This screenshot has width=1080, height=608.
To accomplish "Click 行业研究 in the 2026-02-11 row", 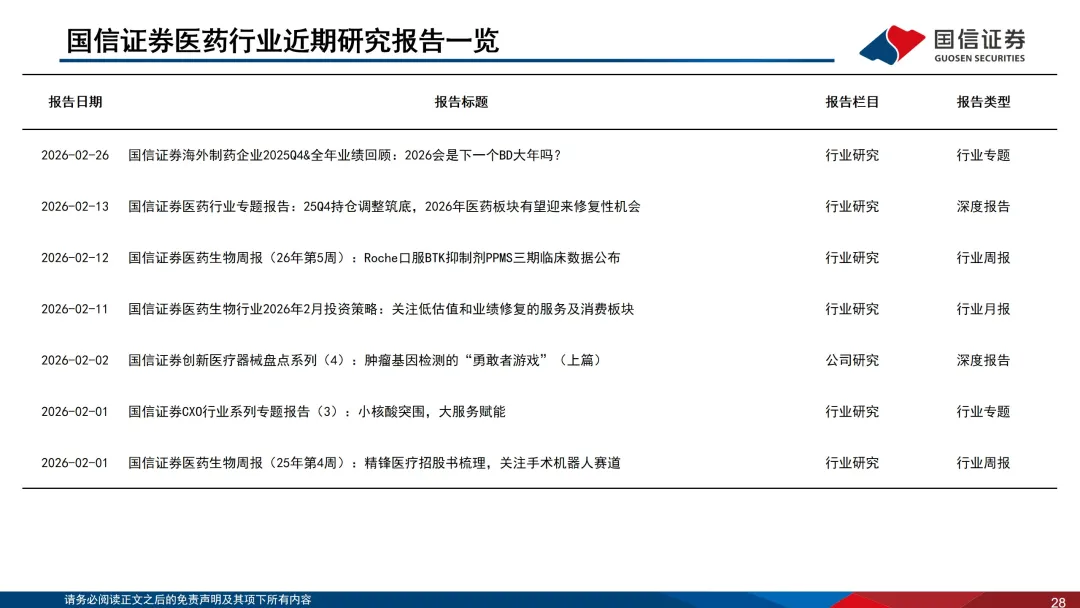I will point(852,309).
